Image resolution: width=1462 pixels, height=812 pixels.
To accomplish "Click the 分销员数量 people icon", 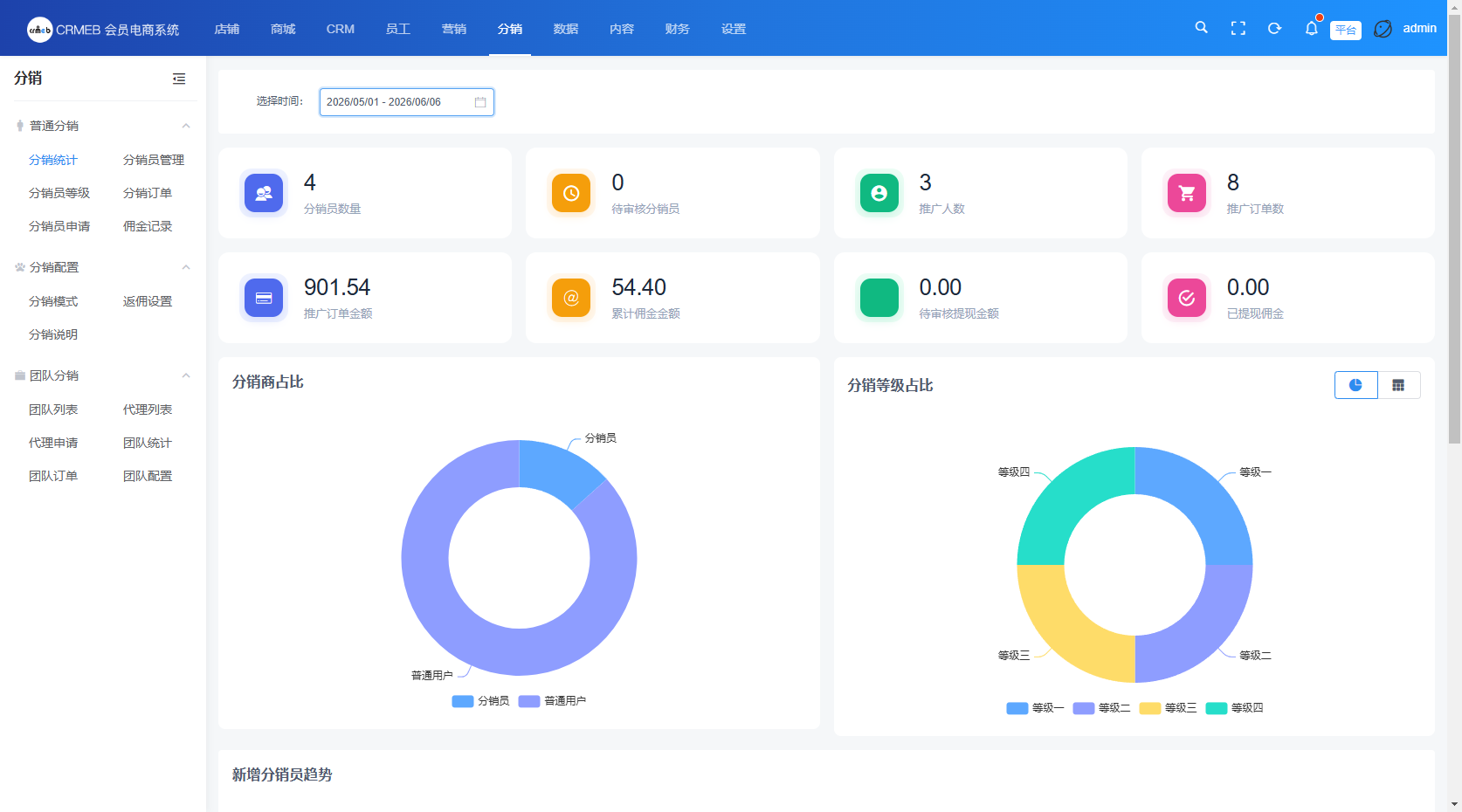I will click(x=264, y=193).
